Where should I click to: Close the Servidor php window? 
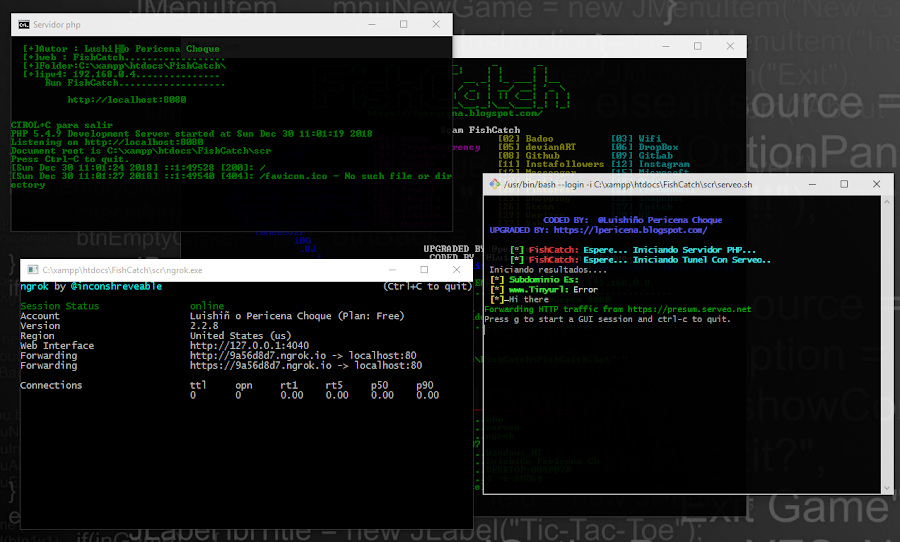pos(436,24)
